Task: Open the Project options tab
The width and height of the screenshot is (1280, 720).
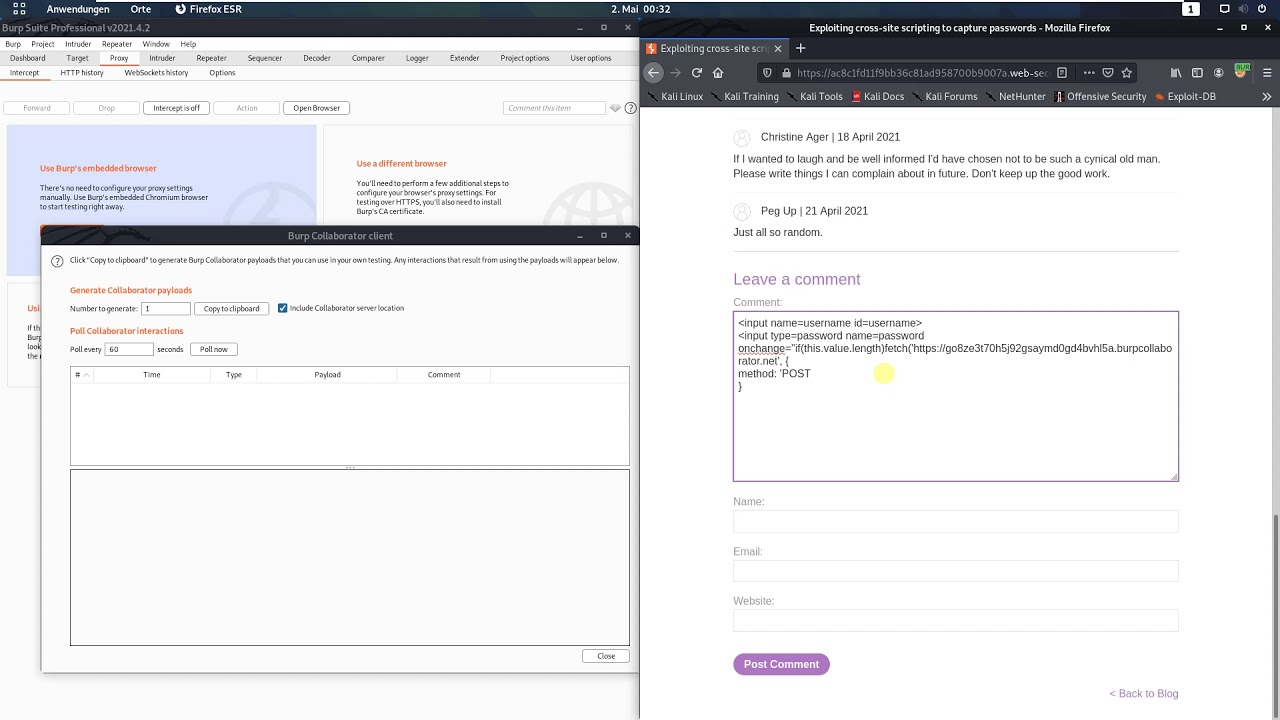Action: pyautogui.click(x=525, y=58)
